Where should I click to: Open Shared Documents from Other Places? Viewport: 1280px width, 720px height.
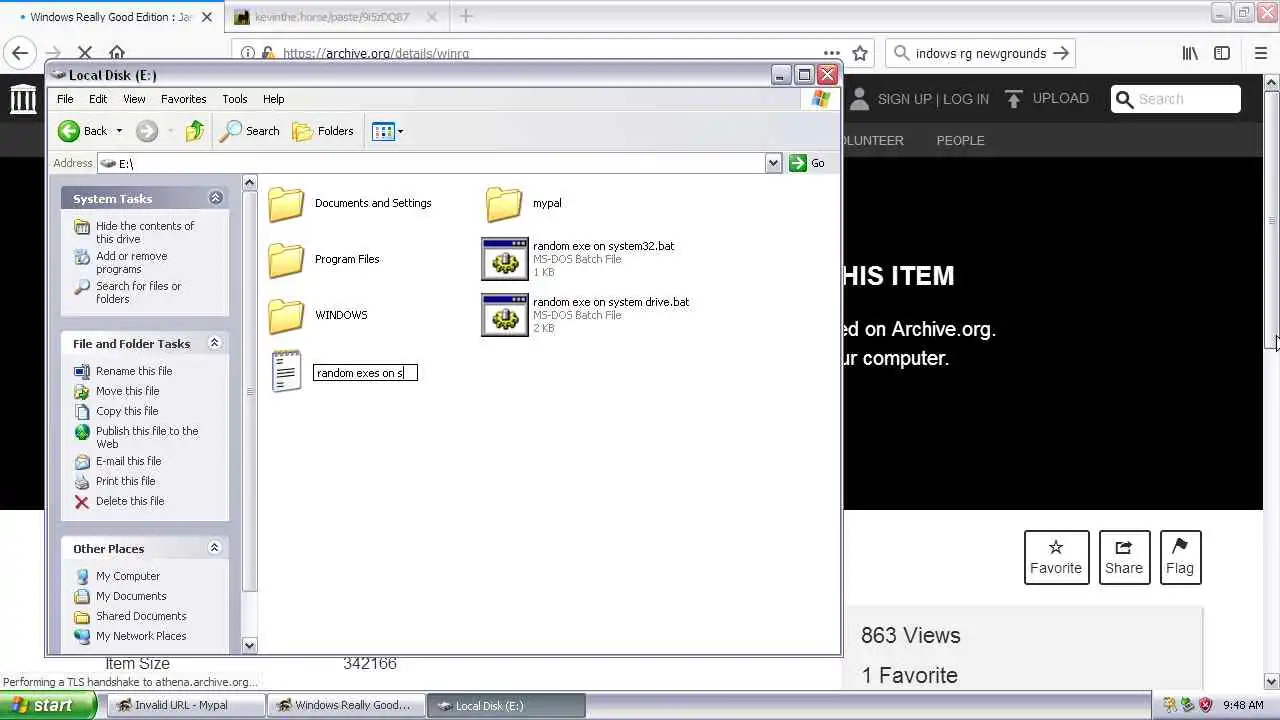[x=141, y=616]
